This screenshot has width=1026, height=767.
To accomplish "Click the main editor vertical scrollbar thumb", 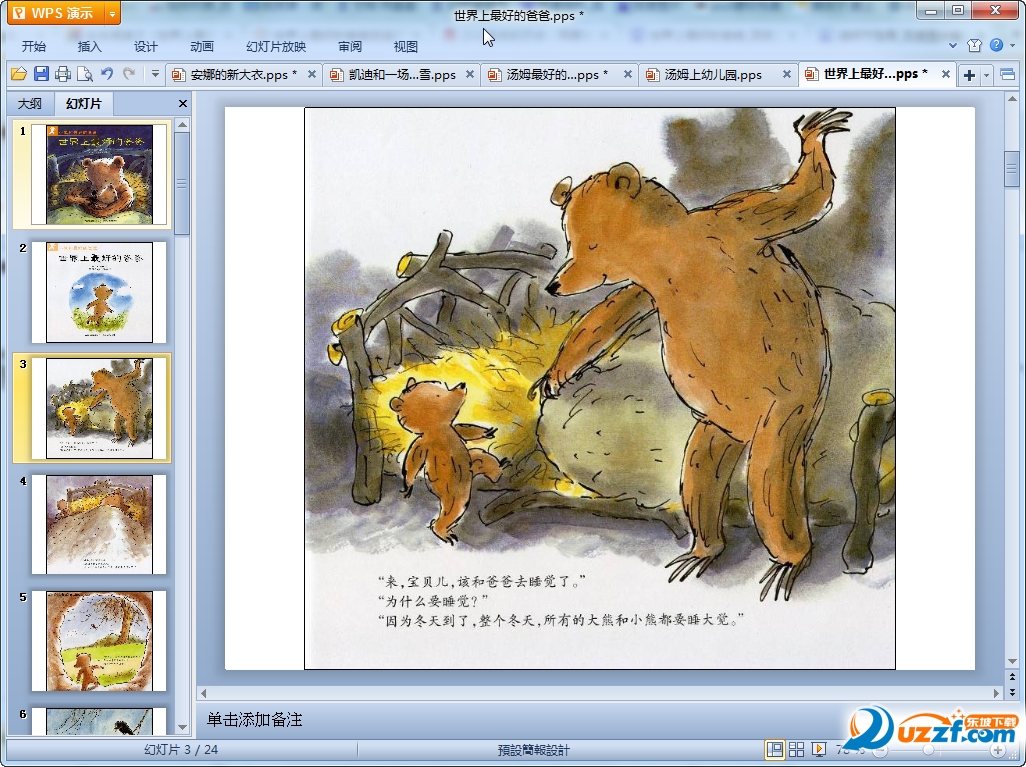I will point(1012,168).
